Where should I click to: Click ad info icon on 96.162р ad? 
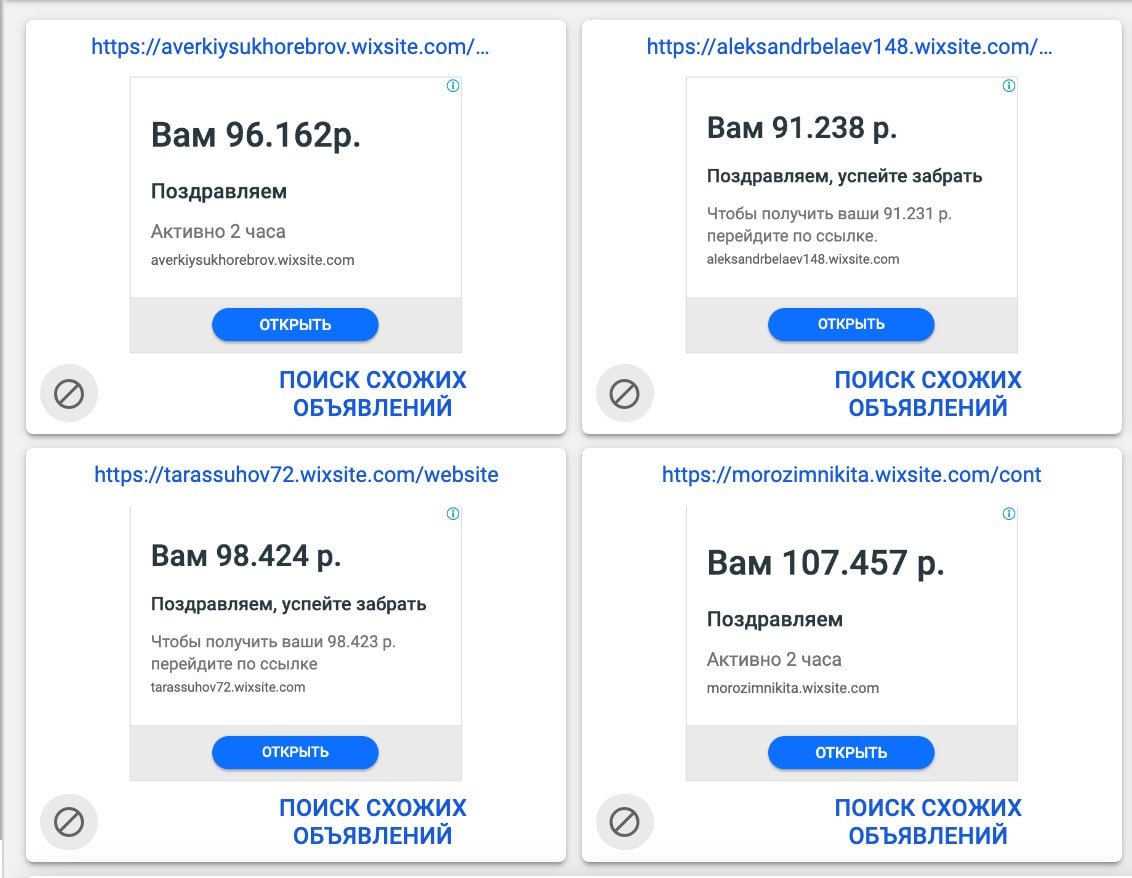pos(453,86)
